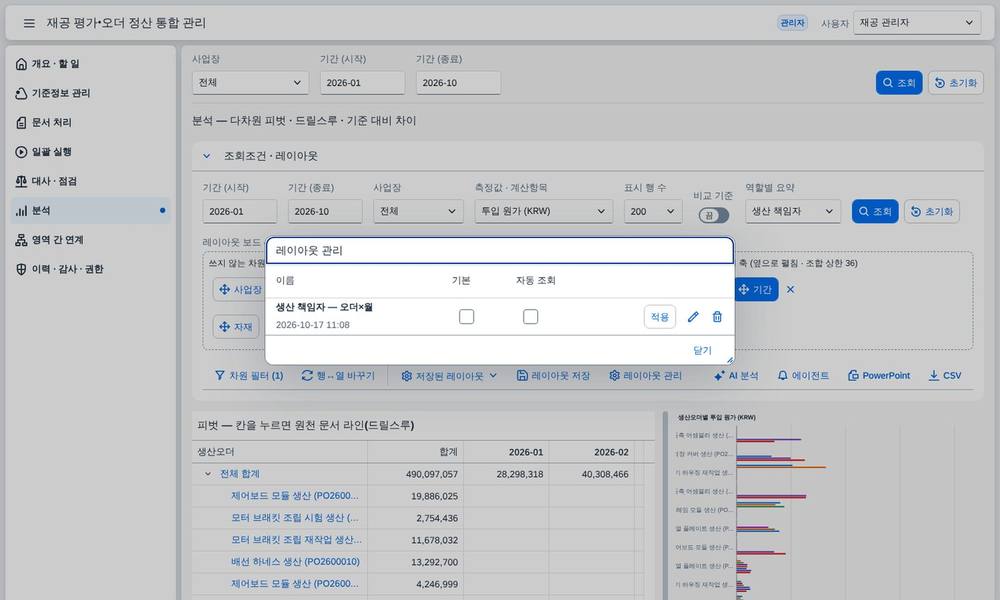Collapse the 조회조건·레이아웃 section
This screenshot has width=1000, height=600.
click(207, 156)
